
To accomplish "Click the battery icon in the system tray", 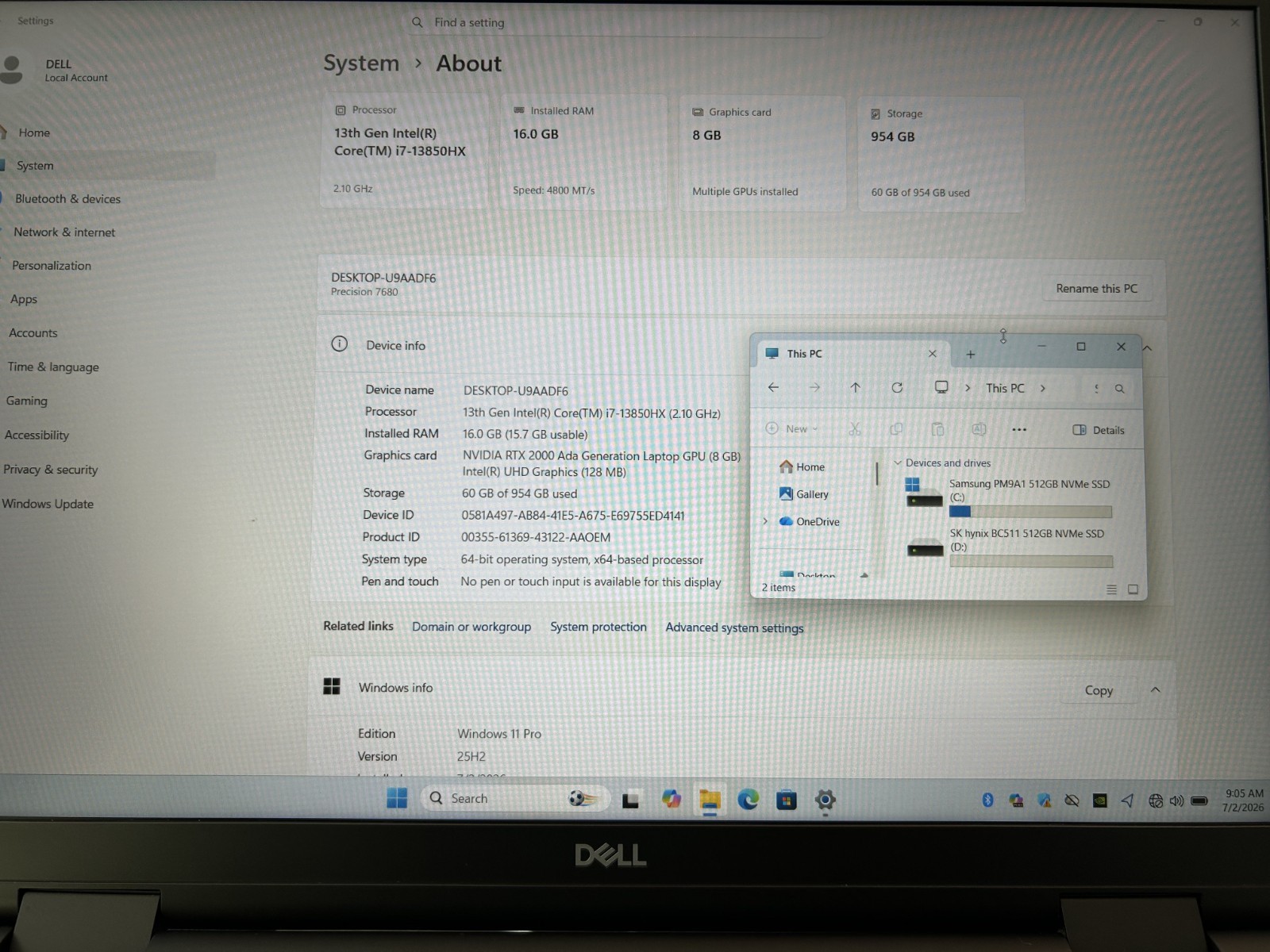I will [x=1199, y=801].
